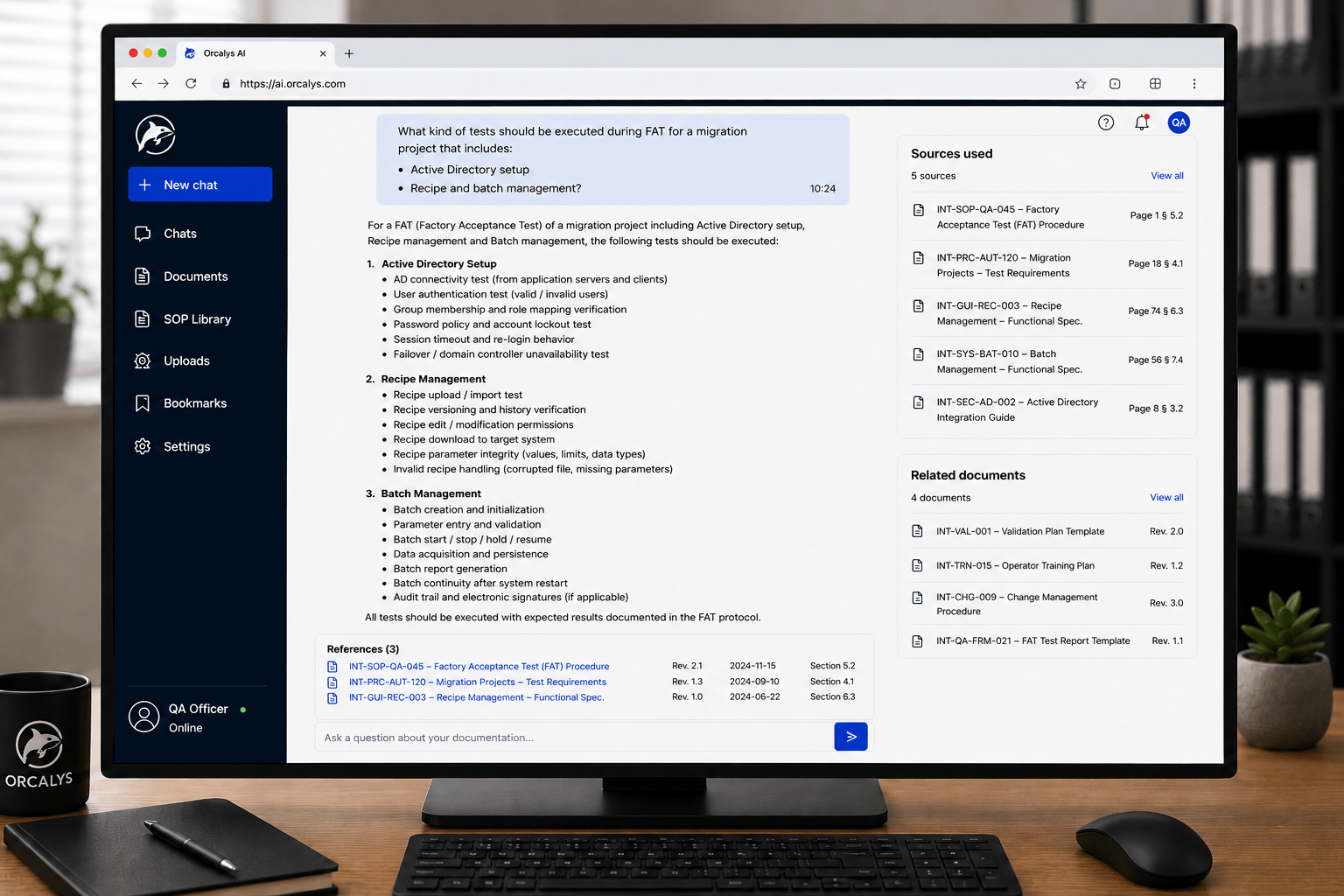Select the INT-SOP-QA-045 source entry
The width and height of the screenshot is (1344, 896).
coord(1046,217)
